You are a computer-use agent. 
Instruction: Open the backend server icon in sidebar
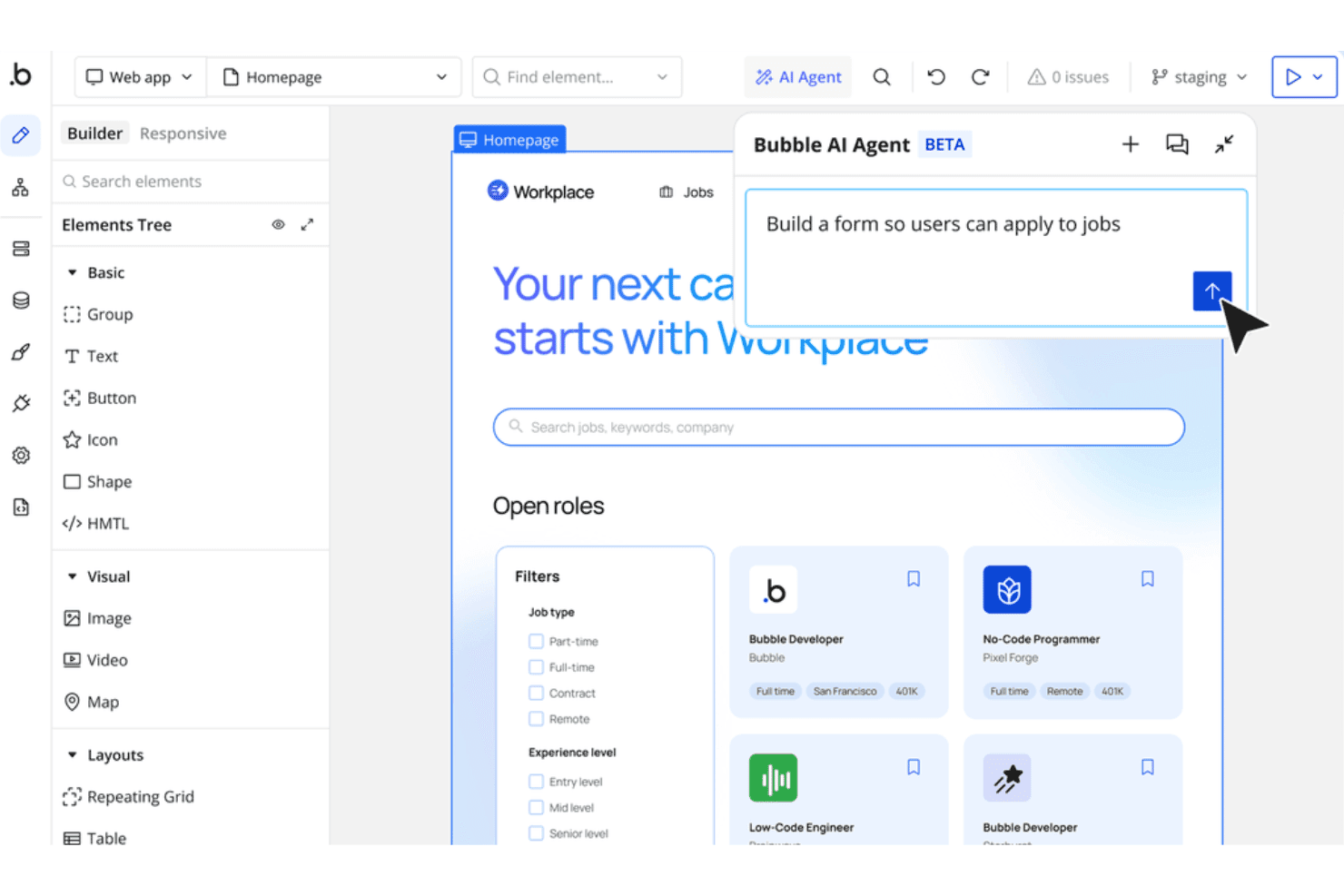tap(21, 249)
